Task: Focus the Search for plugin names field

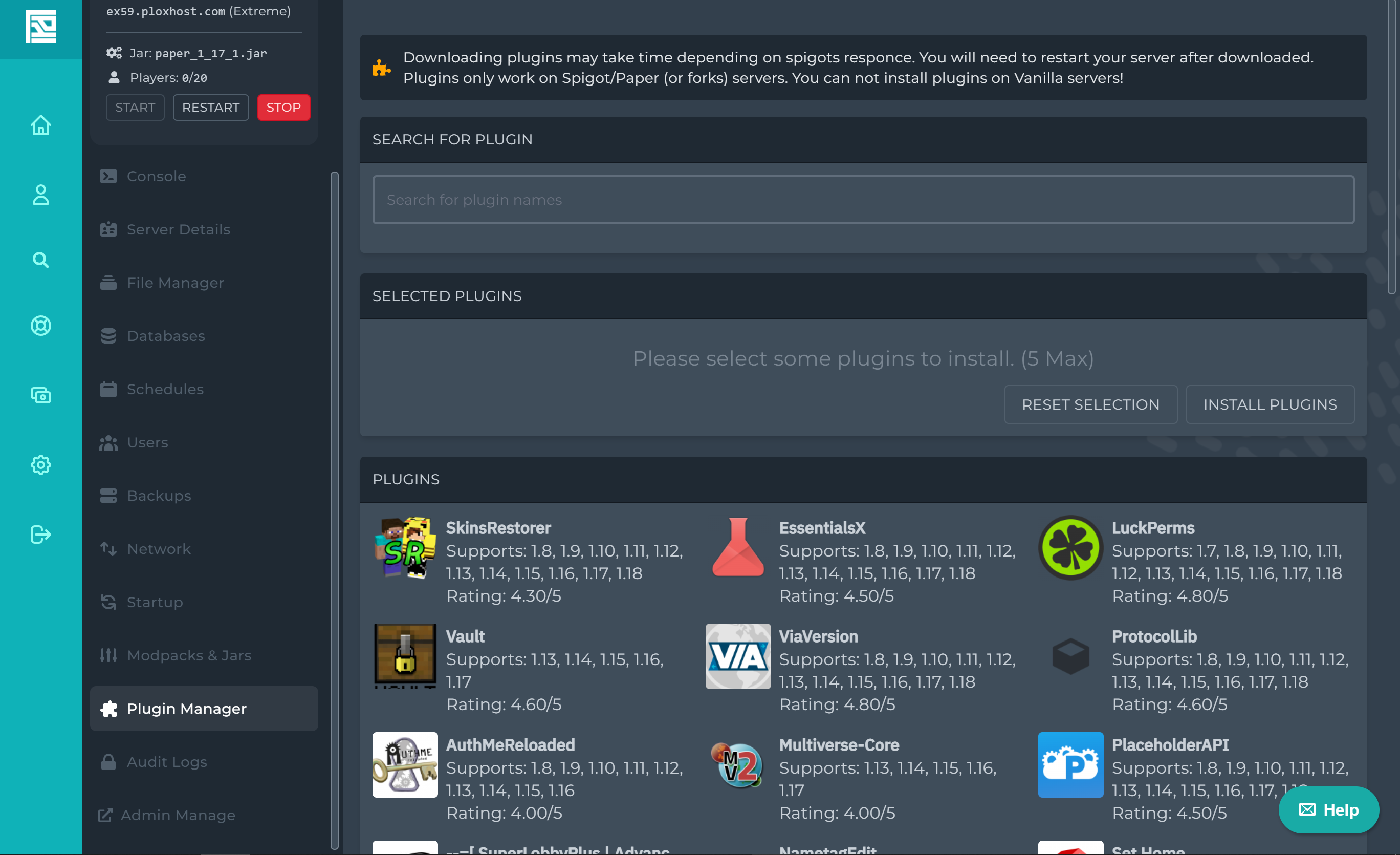Action: coord(864,200)
